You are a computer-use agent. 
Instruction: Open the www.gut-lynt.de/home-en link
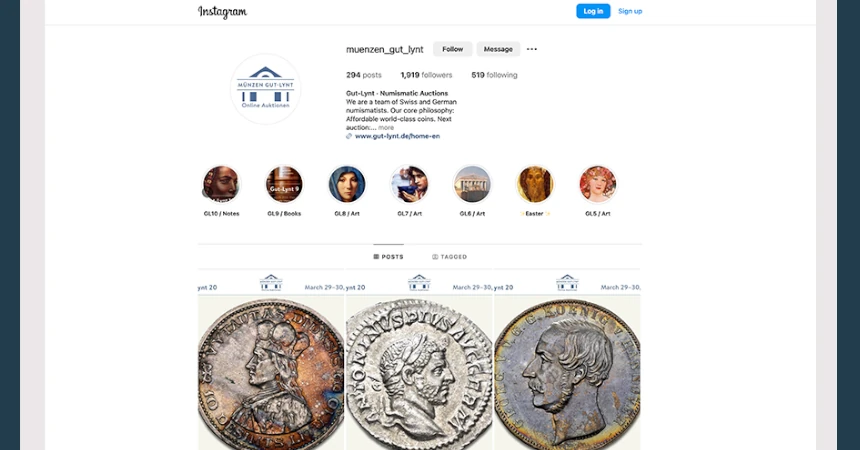point(397,136)
